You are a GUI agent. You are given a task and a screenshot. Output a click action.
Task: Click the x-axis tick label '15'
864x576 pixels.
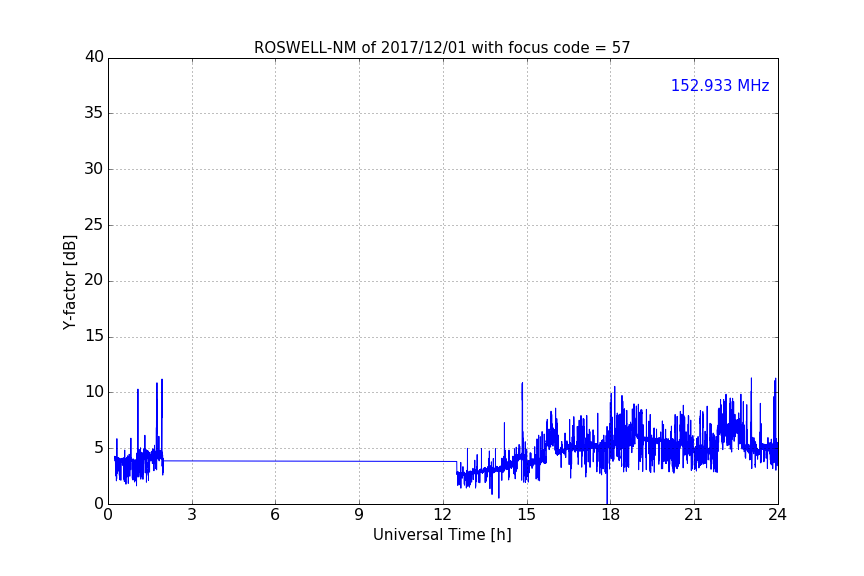pos(526,515)
